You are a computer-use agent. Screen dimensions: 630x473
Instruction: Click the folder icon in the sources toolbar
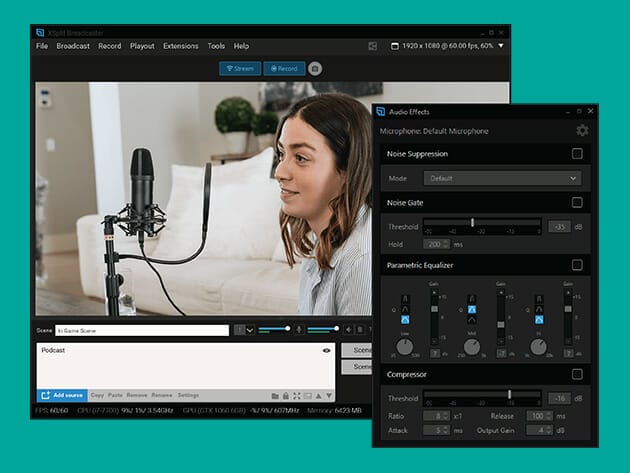click(275, 396)
